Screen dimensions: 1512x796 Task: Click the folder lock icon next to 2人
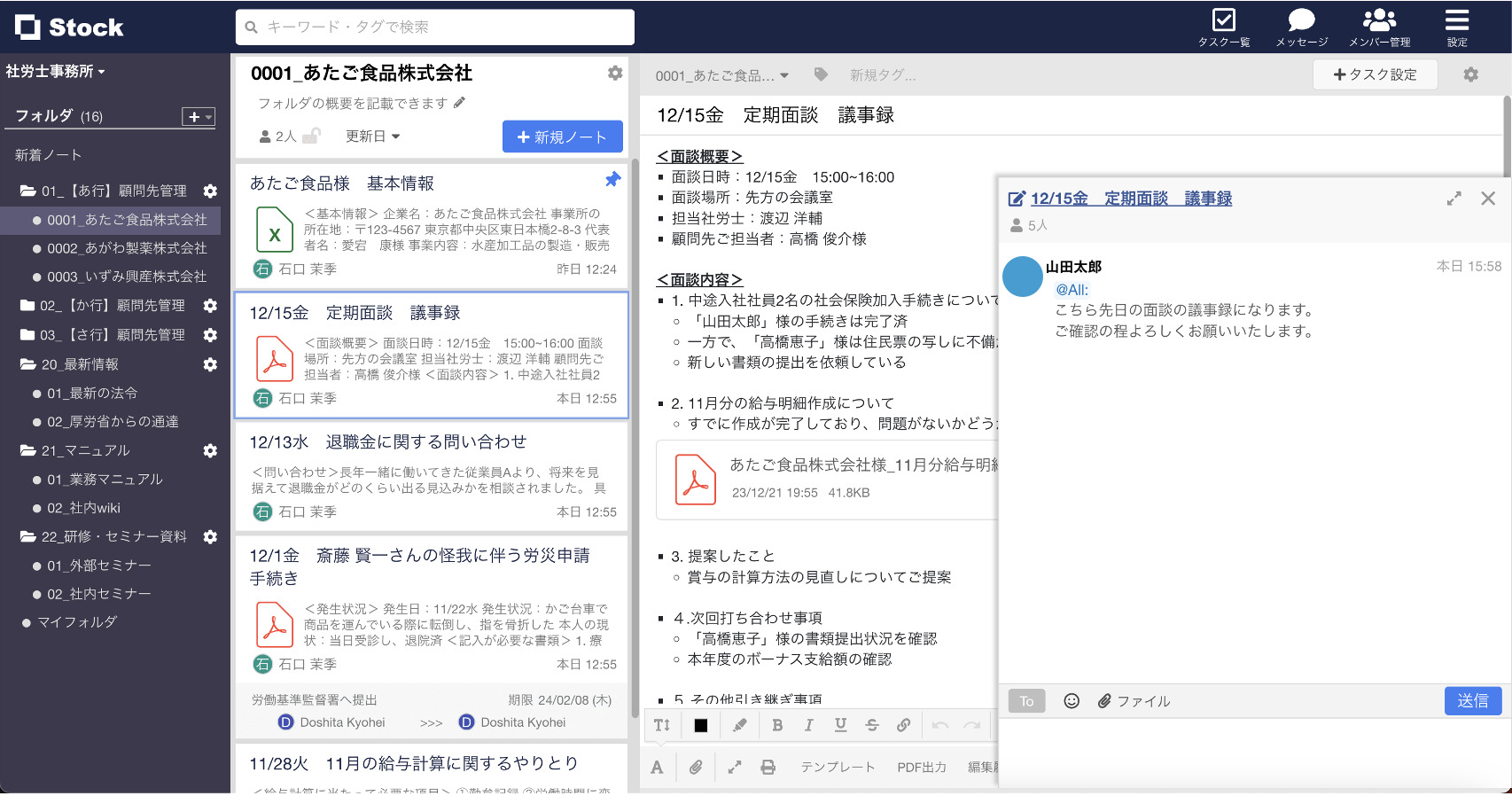311,136
